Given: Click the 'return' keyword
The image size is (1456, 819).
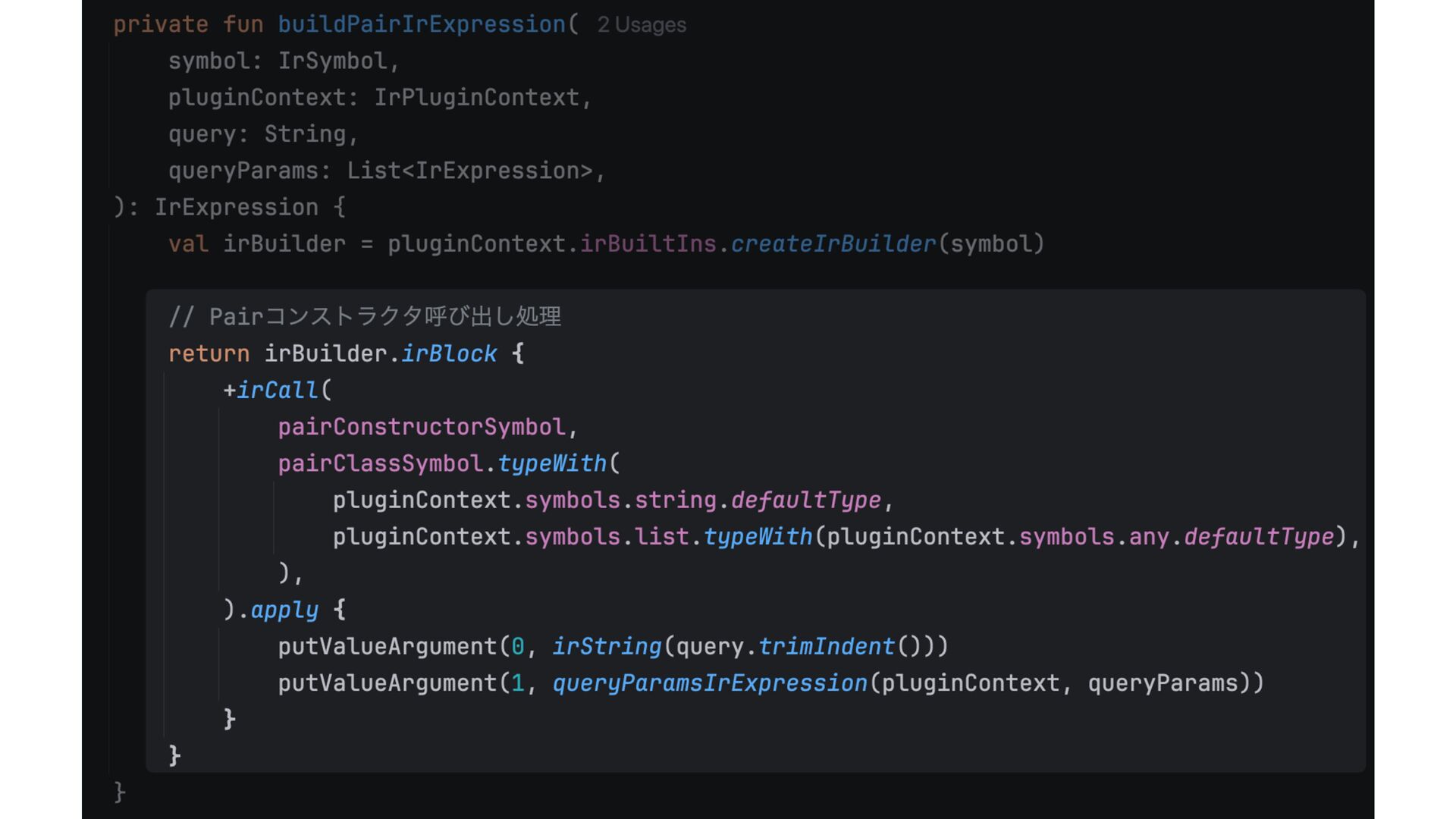Looking at the screenshot, I should 209,354.
